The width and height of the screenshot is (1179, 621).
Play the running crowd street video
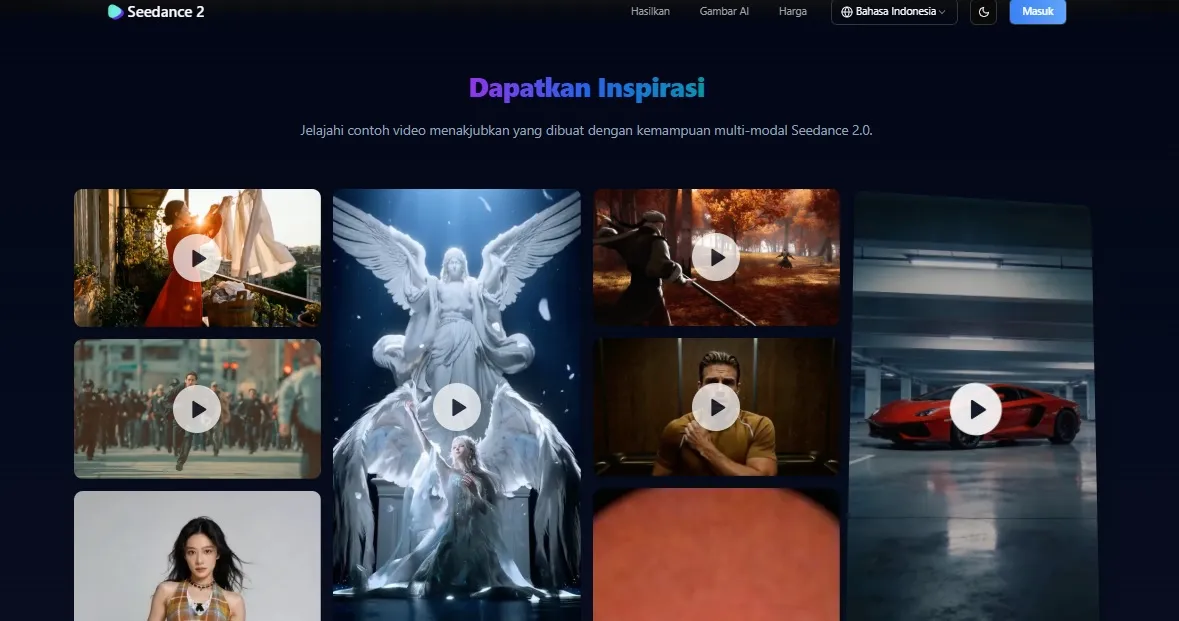click(197, 409)
